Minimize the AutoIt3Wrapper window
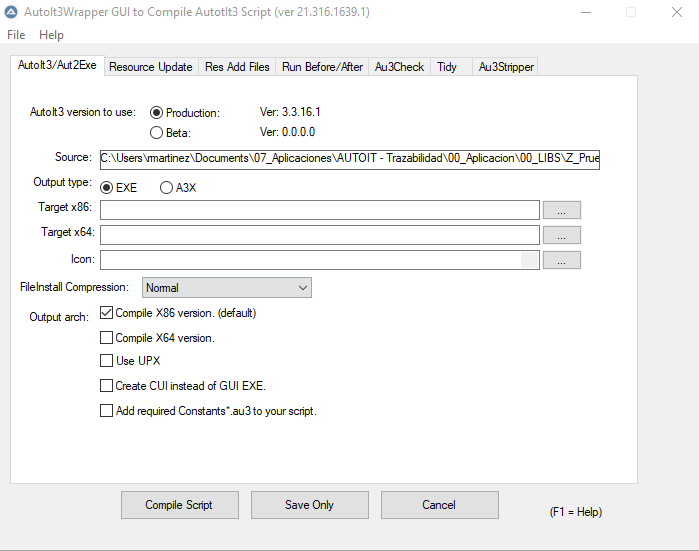The width and height of the screenshot is (699, 551). 586,12
